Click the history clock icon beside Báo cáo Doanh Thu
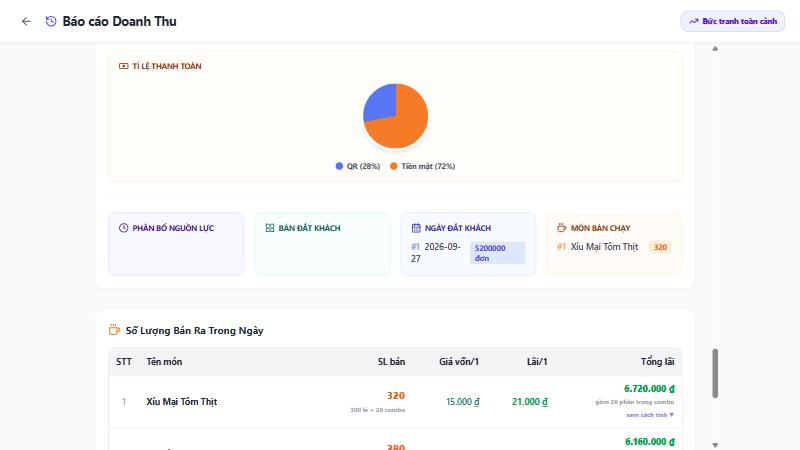Image resolution: width=800 pixels, height=450 pixels. 51,21
